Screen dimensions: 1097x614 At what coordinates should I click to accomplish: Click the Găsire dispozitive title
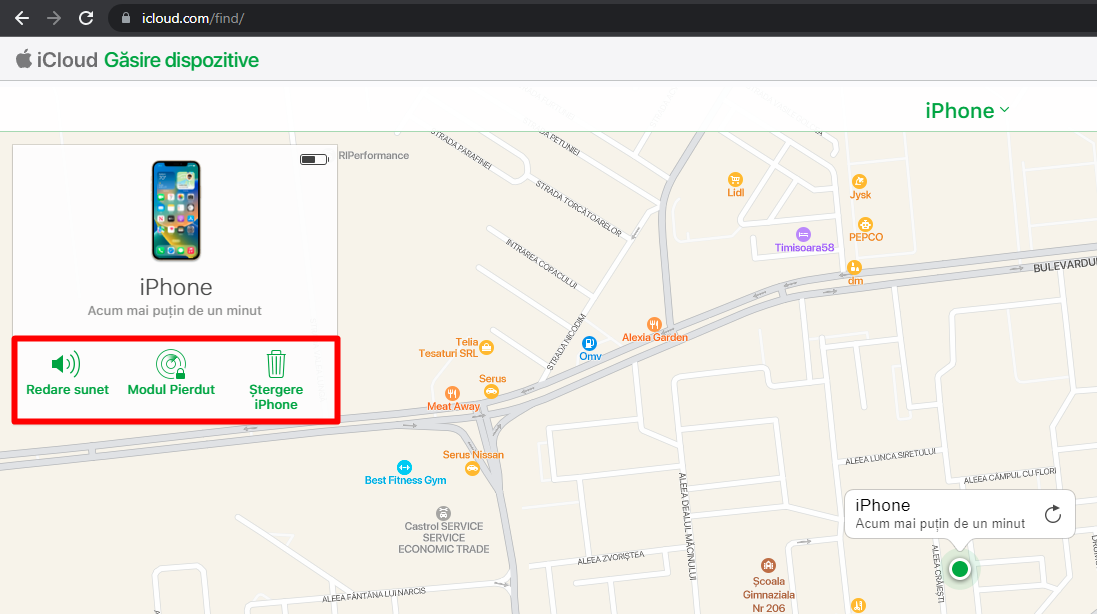181,60
